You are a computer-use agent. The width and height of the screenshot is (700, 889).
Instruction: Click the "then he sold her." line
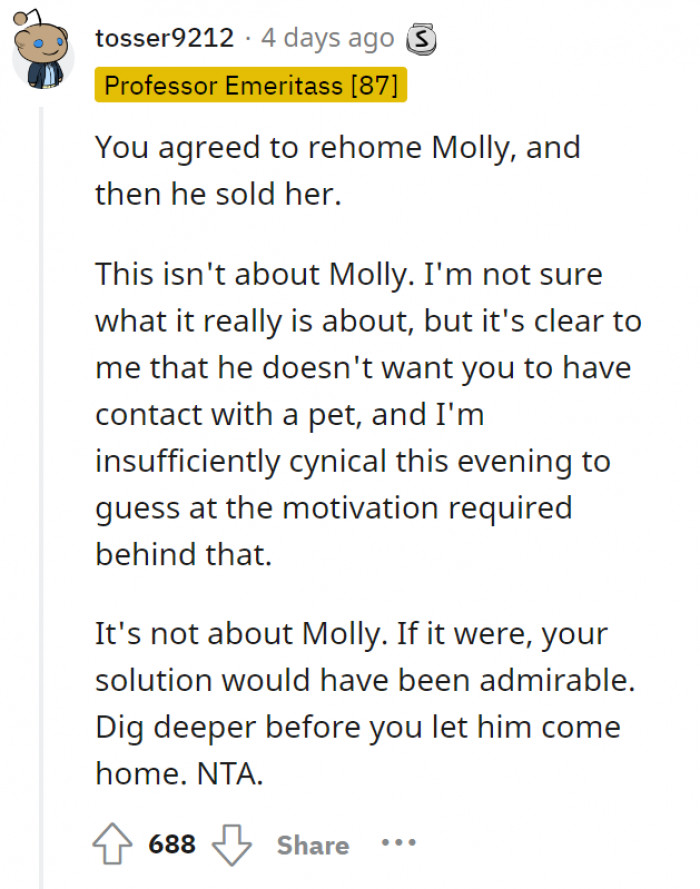(218, 193)
